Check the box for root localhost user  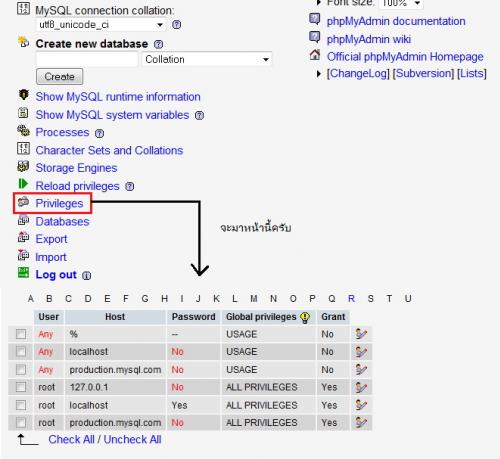coord(21,405)
